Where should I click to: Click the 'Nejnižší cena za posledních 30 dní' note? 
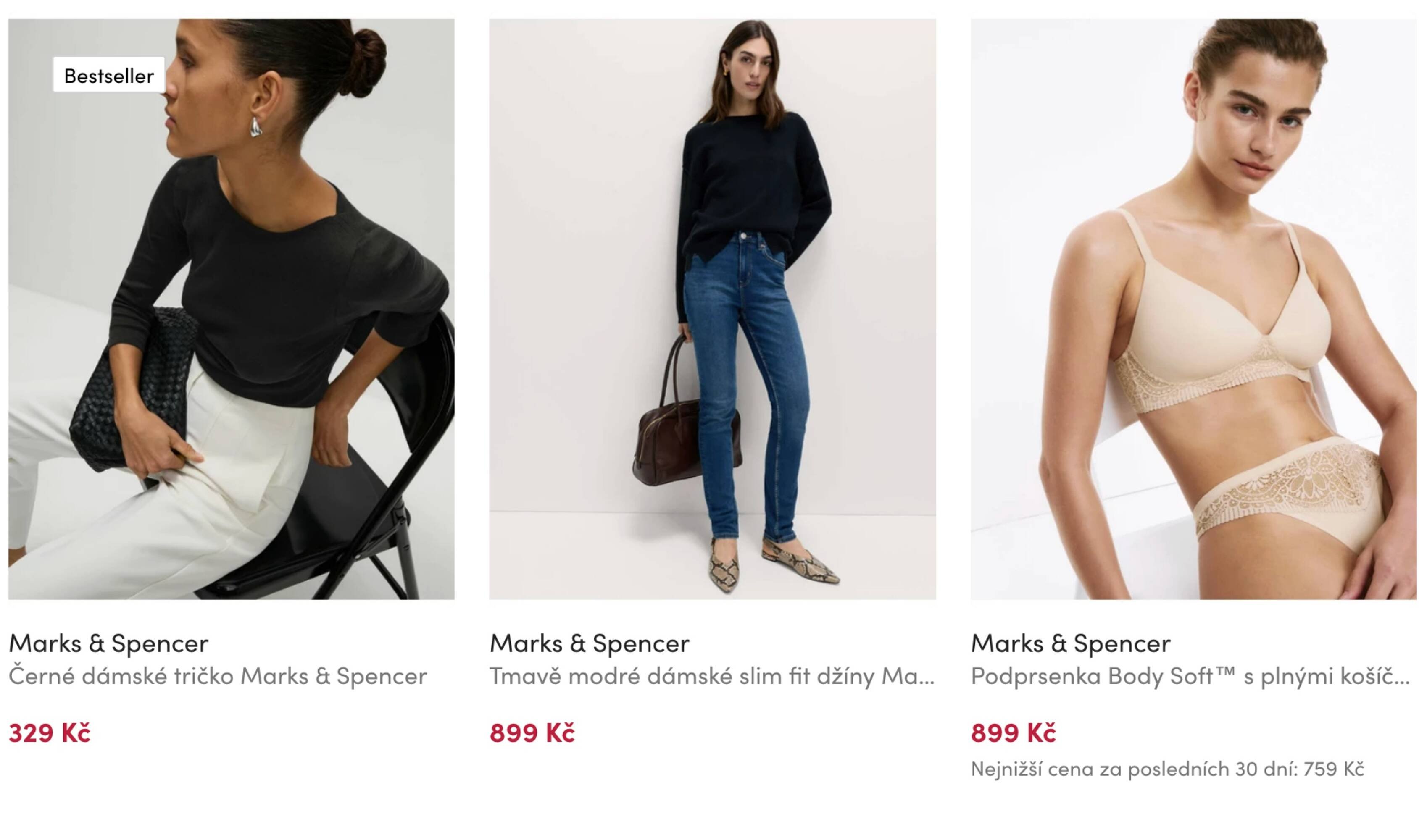(1167, 769)
